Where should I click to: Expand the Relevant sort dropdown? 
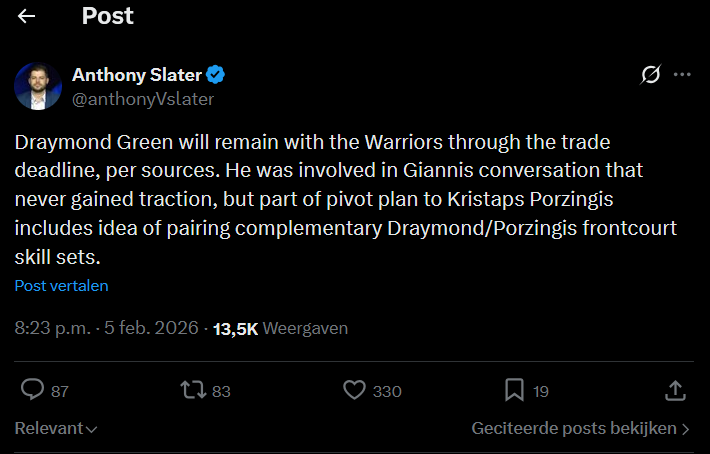click(x=56, y=429)
